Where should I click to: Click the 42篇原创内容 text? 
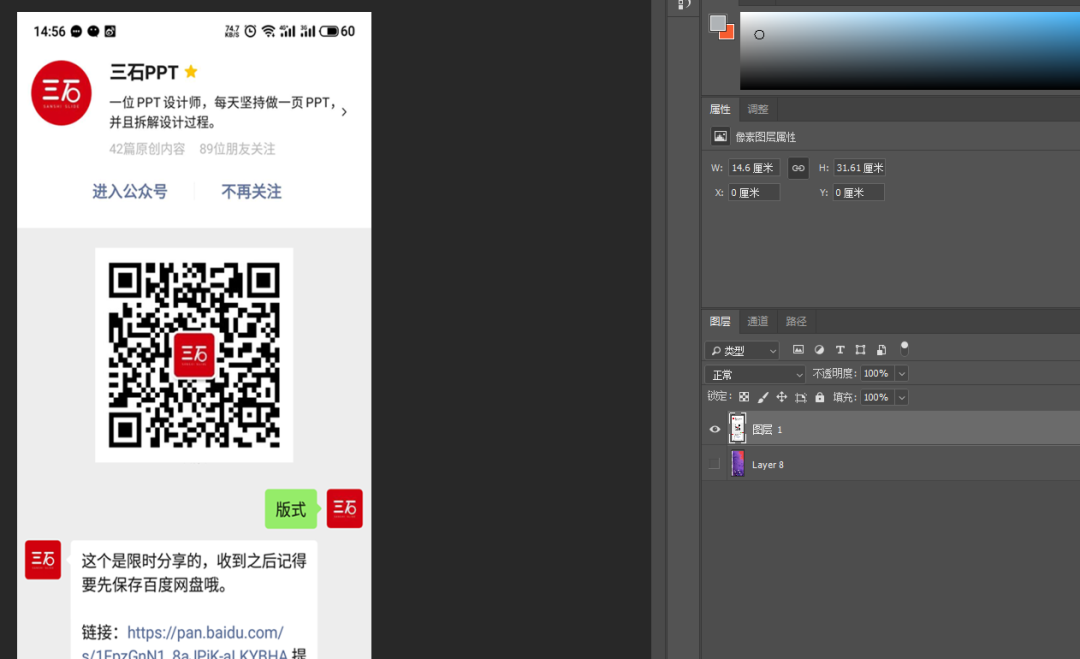(147, 149)
